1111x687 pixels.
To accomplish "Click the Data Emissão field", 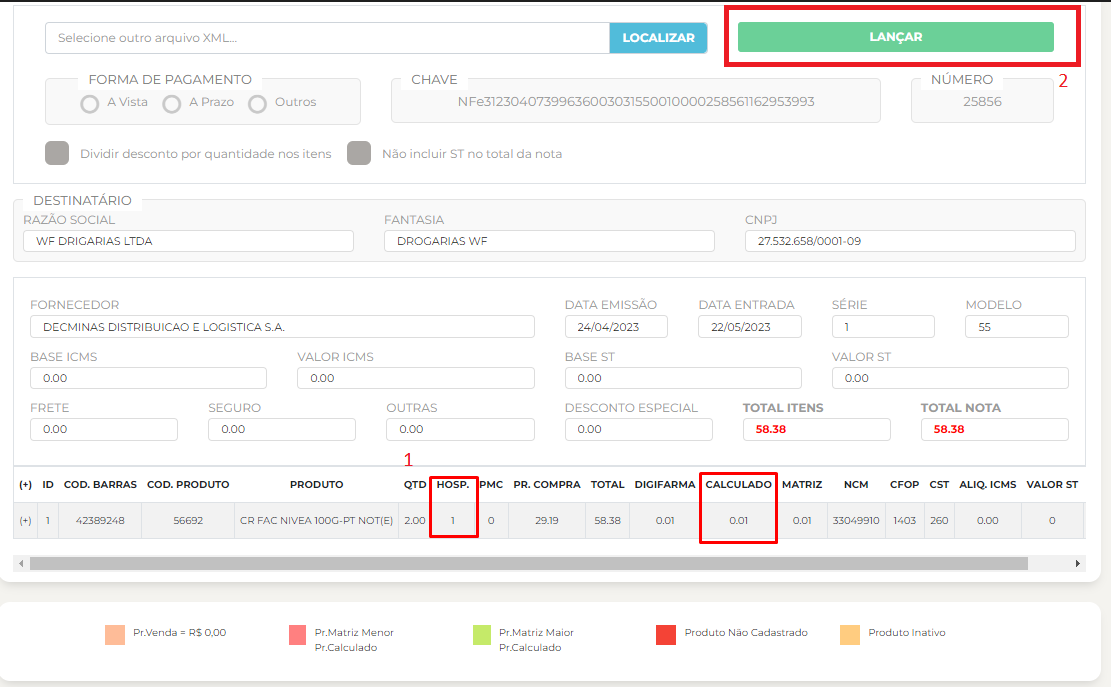I will (616, 327).
